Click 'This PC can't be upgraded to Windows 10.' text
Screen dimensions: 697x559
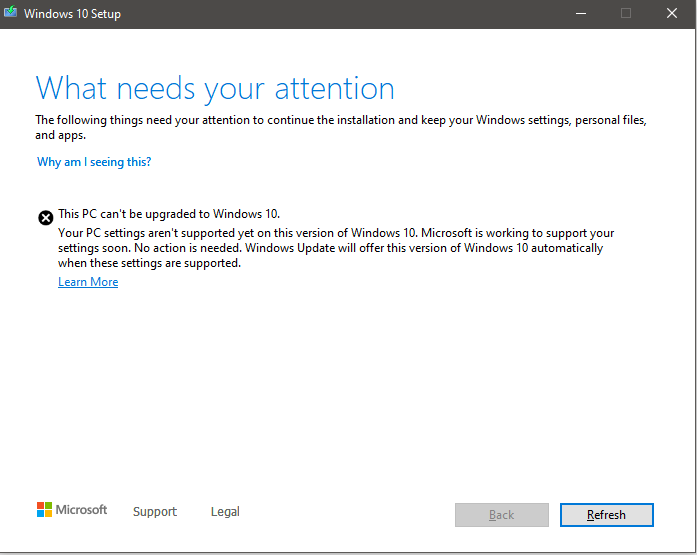click(169, 214)
